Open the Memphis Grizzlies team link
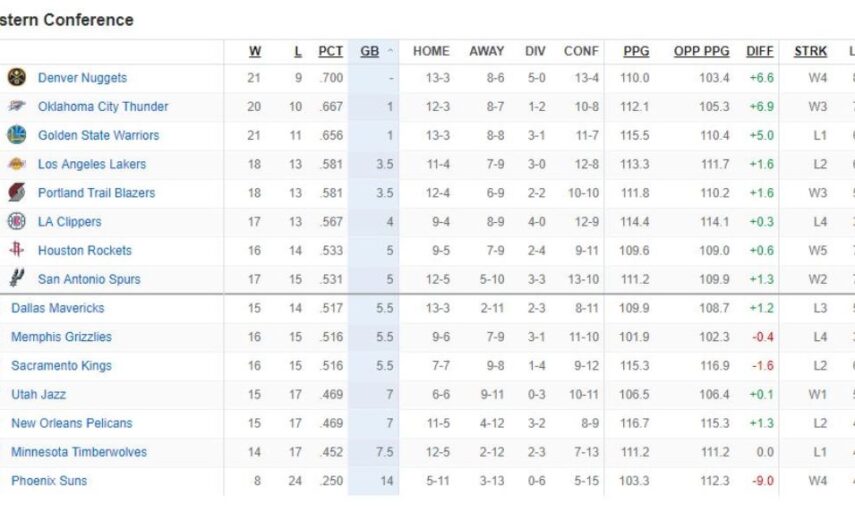 [x=61, y=338]
